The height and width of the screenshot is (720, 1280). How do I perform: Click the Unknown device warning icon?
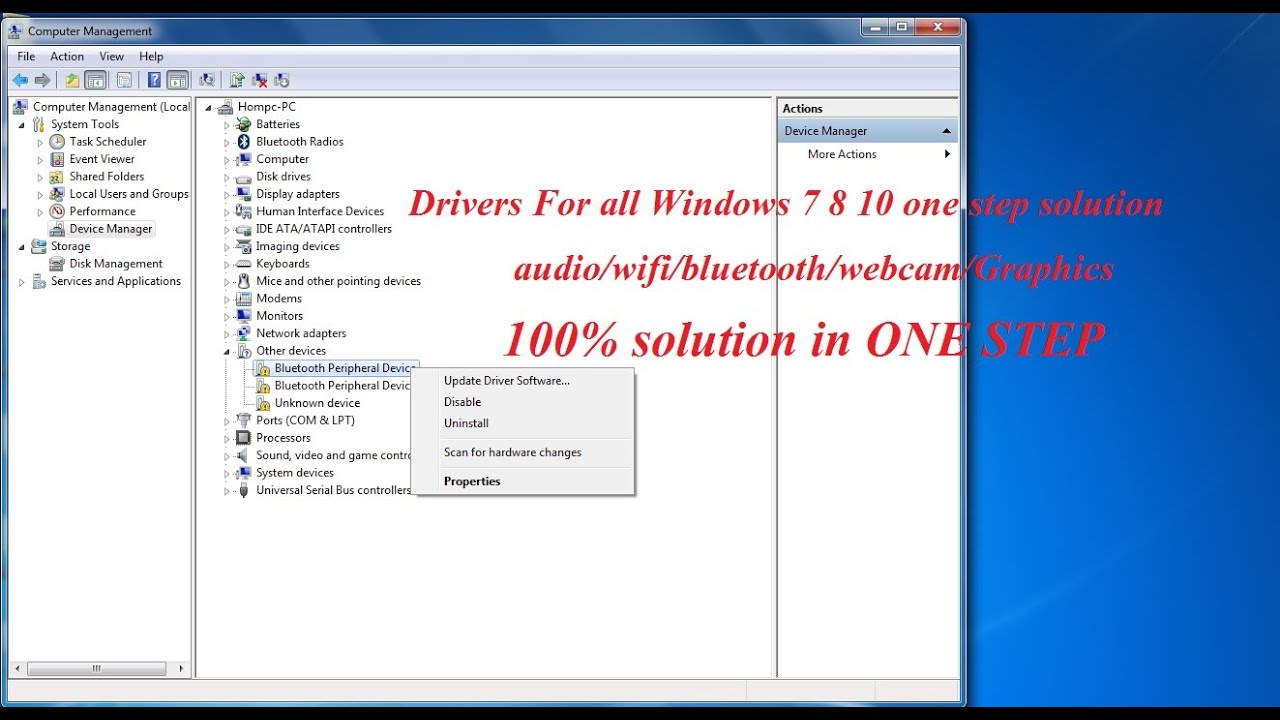coord(262,403)
